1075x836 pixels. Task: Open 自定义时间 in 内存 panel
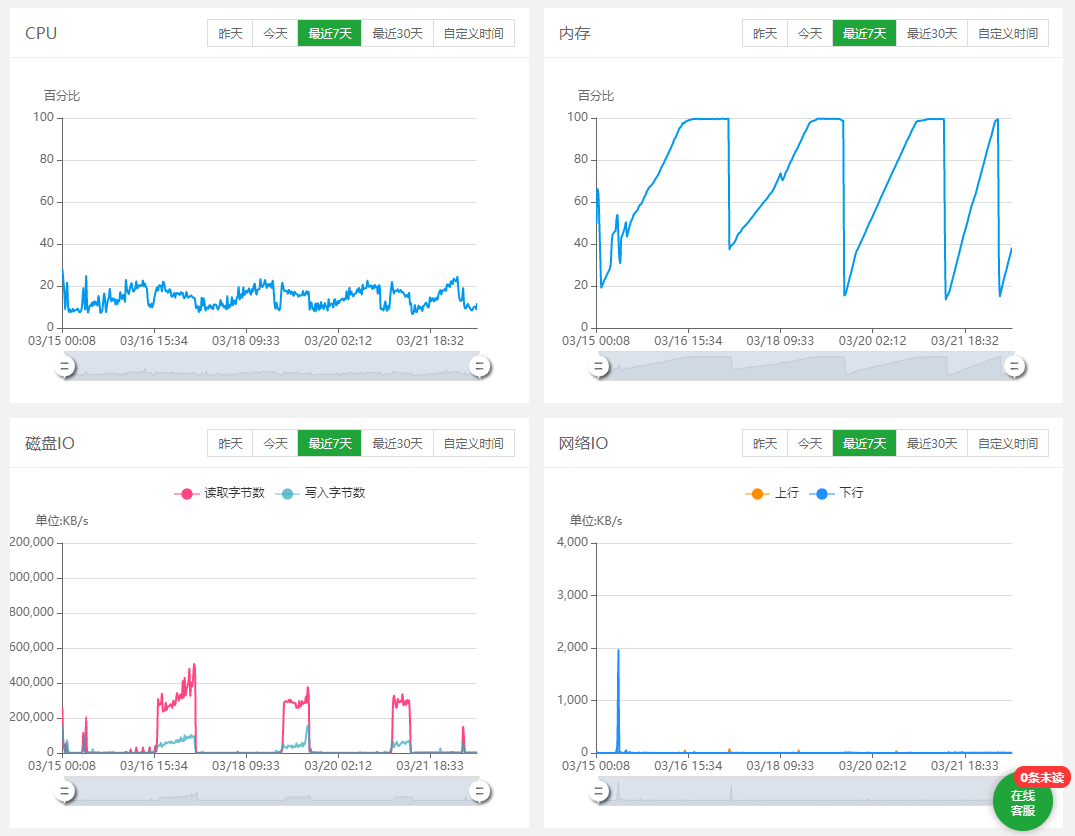[x=1008, y=34]
